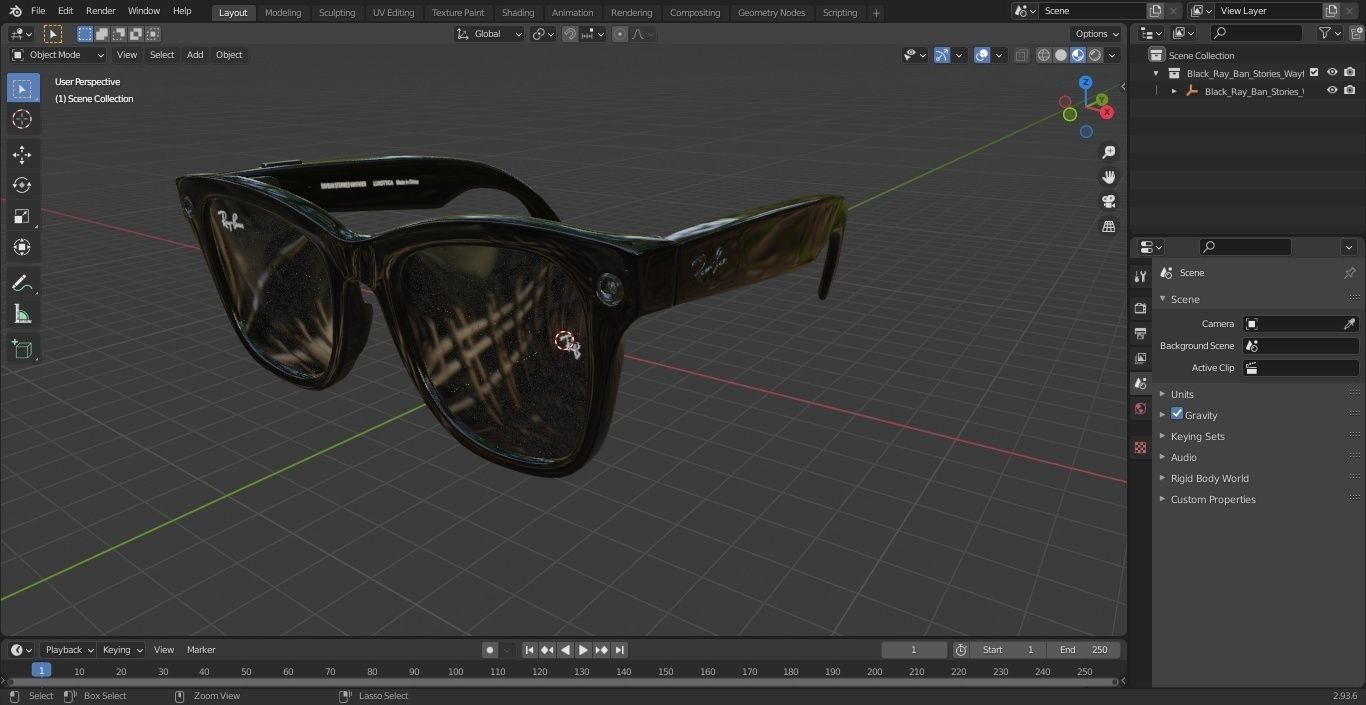
Task: Pin the Scene properties panel
Action: point(1349,273)
